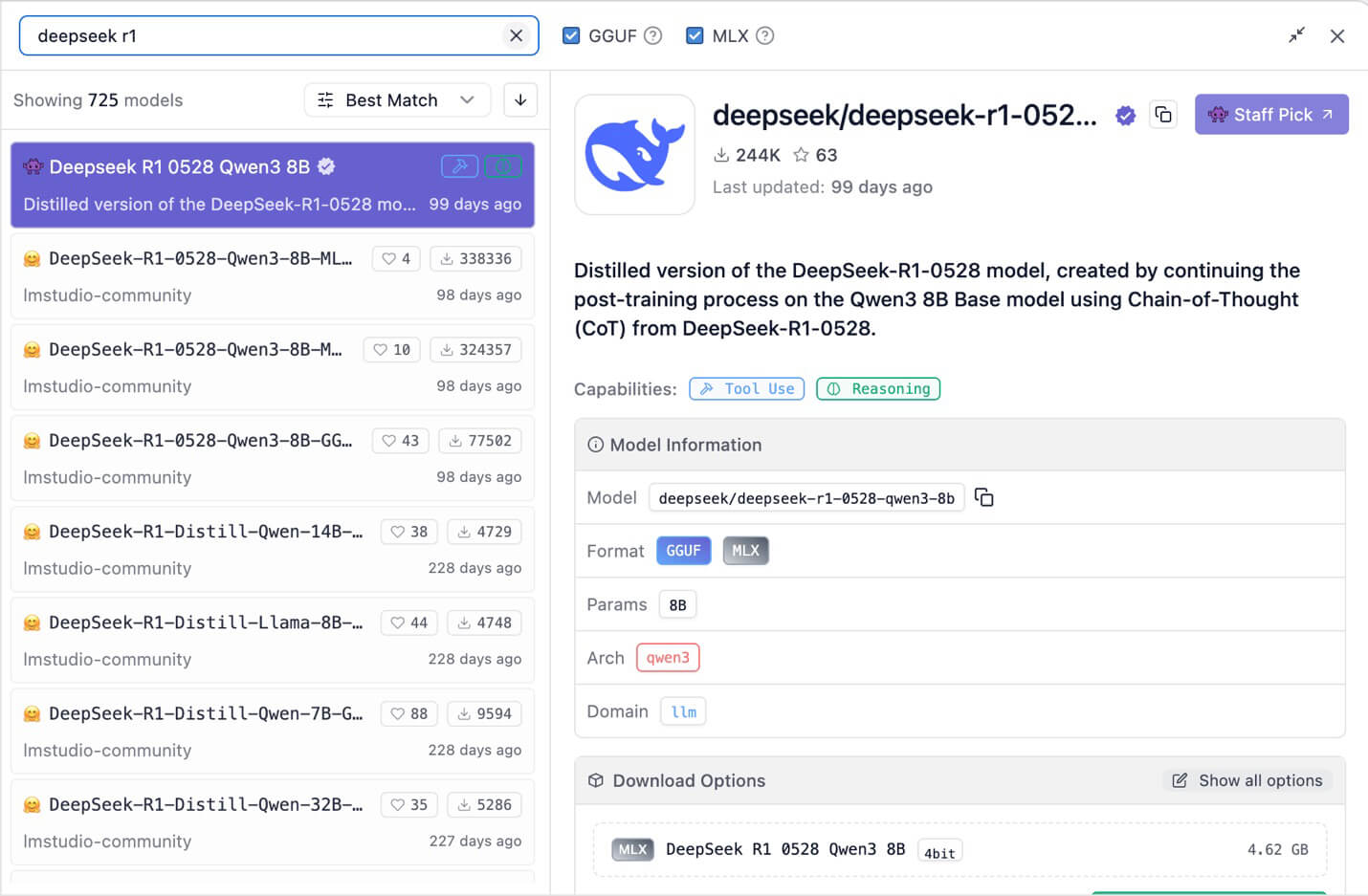Collapse the view with the inward-arrows icon
The width and height of the screenshot is (1368, 896).
click(x=1296, y=34)
